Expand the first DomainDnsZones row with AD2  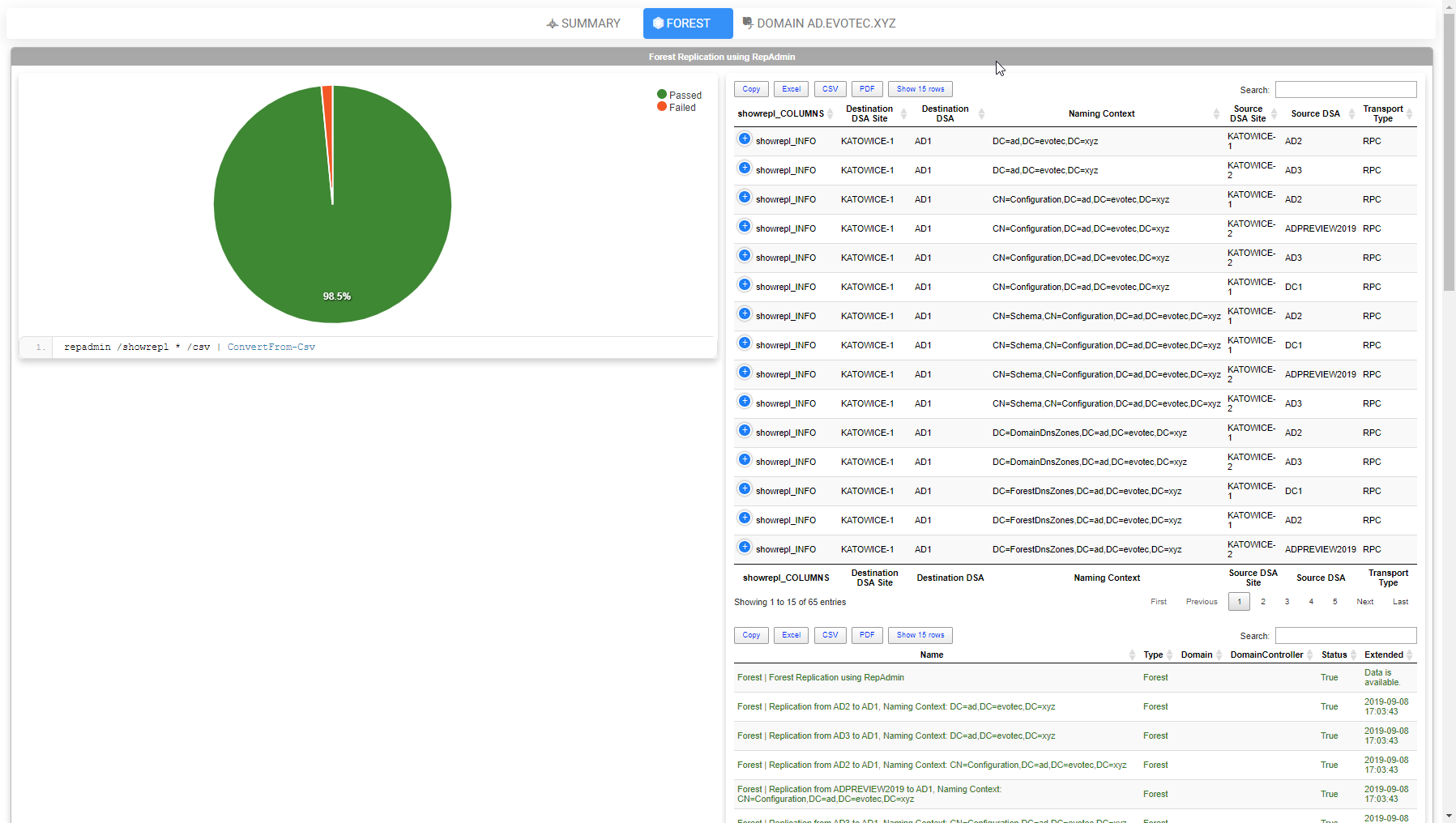click(x=745, y=431)
